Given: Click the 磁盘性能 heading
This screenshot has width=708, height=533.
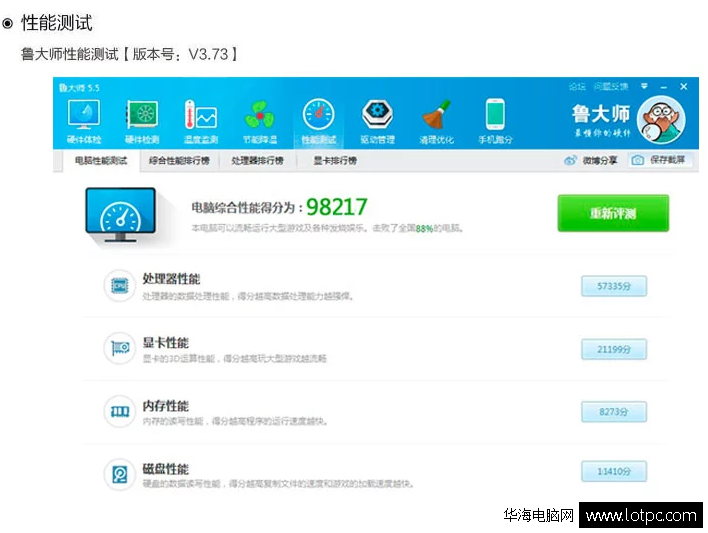Looking at the screenshot, I should [165, 469].
